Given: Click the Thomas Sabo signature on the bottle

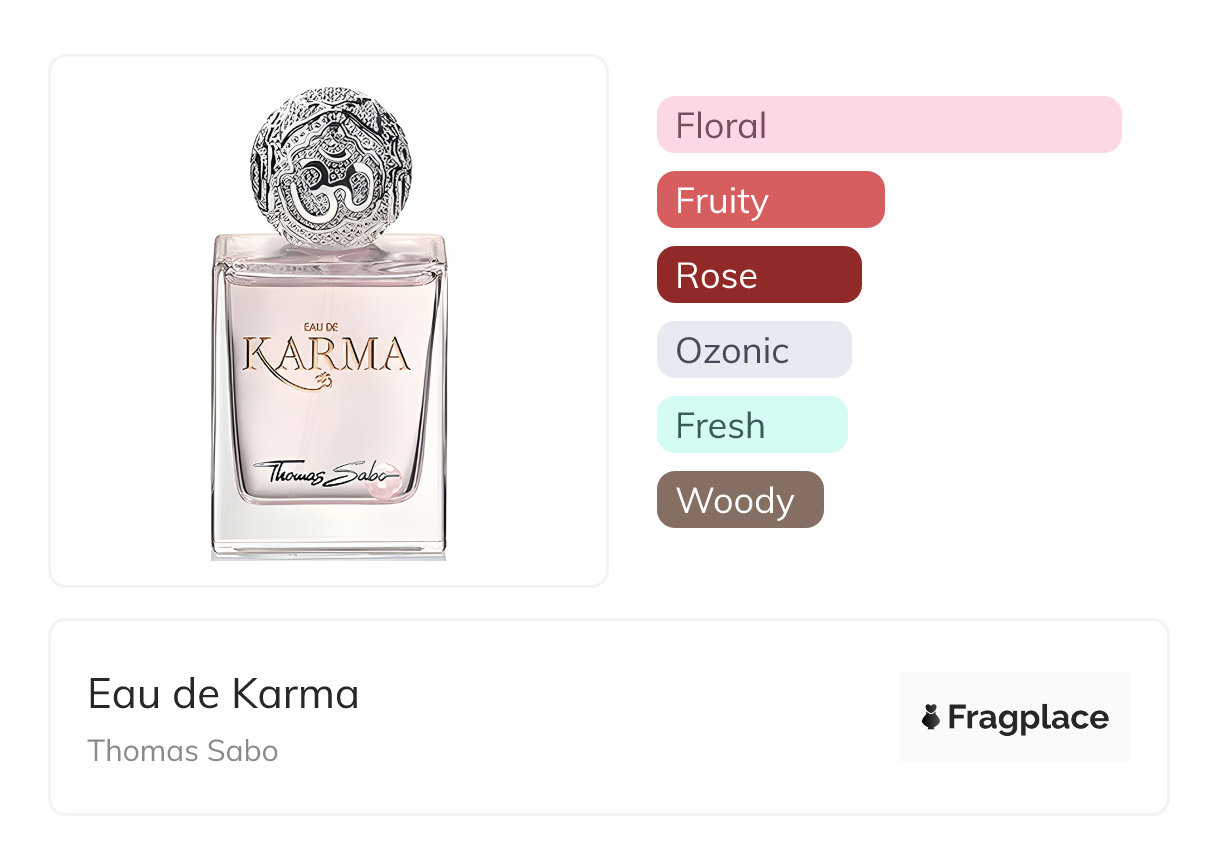Looking at the screenshot, I should (x=320, y=472).
